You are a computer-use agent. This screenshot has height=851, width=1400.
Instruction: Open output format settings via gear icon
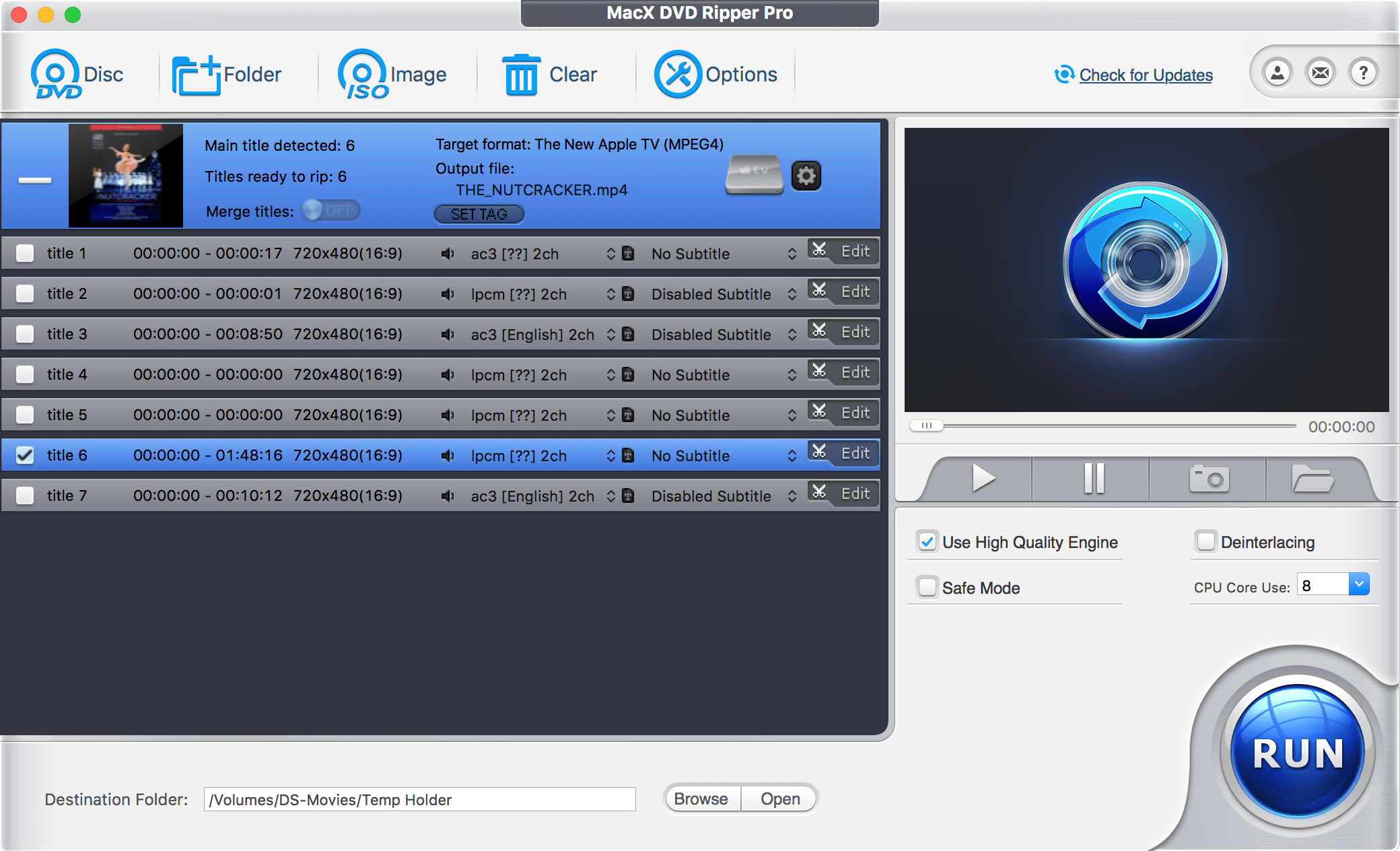tap(806, 176)
